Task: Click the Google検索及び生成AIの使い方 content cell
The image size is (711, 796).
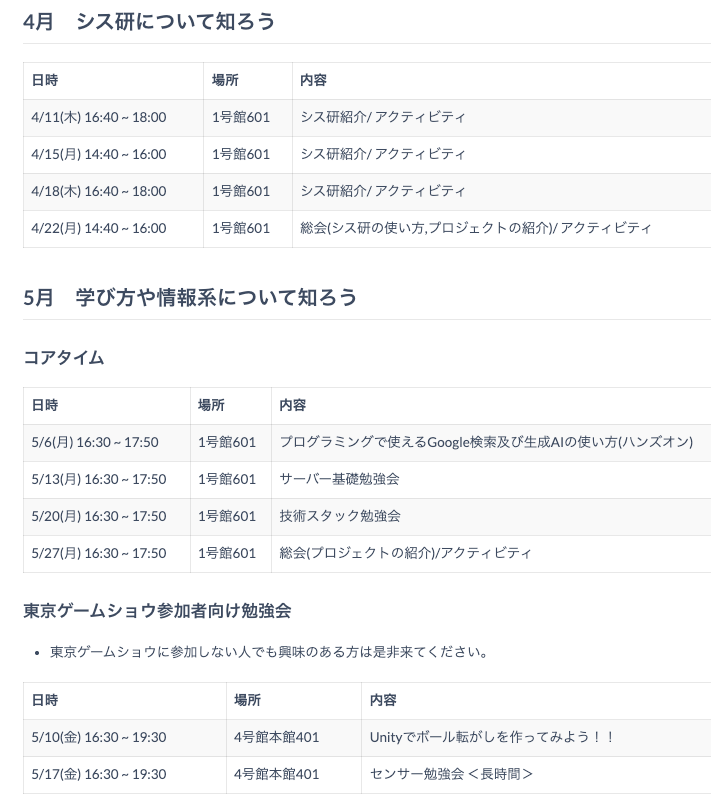Action: (486, 442)
